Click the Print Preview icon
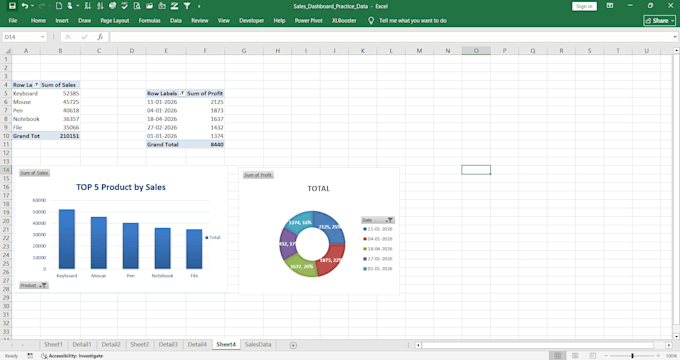This screenshot has height=360, width=680. [x=137, y=6]
